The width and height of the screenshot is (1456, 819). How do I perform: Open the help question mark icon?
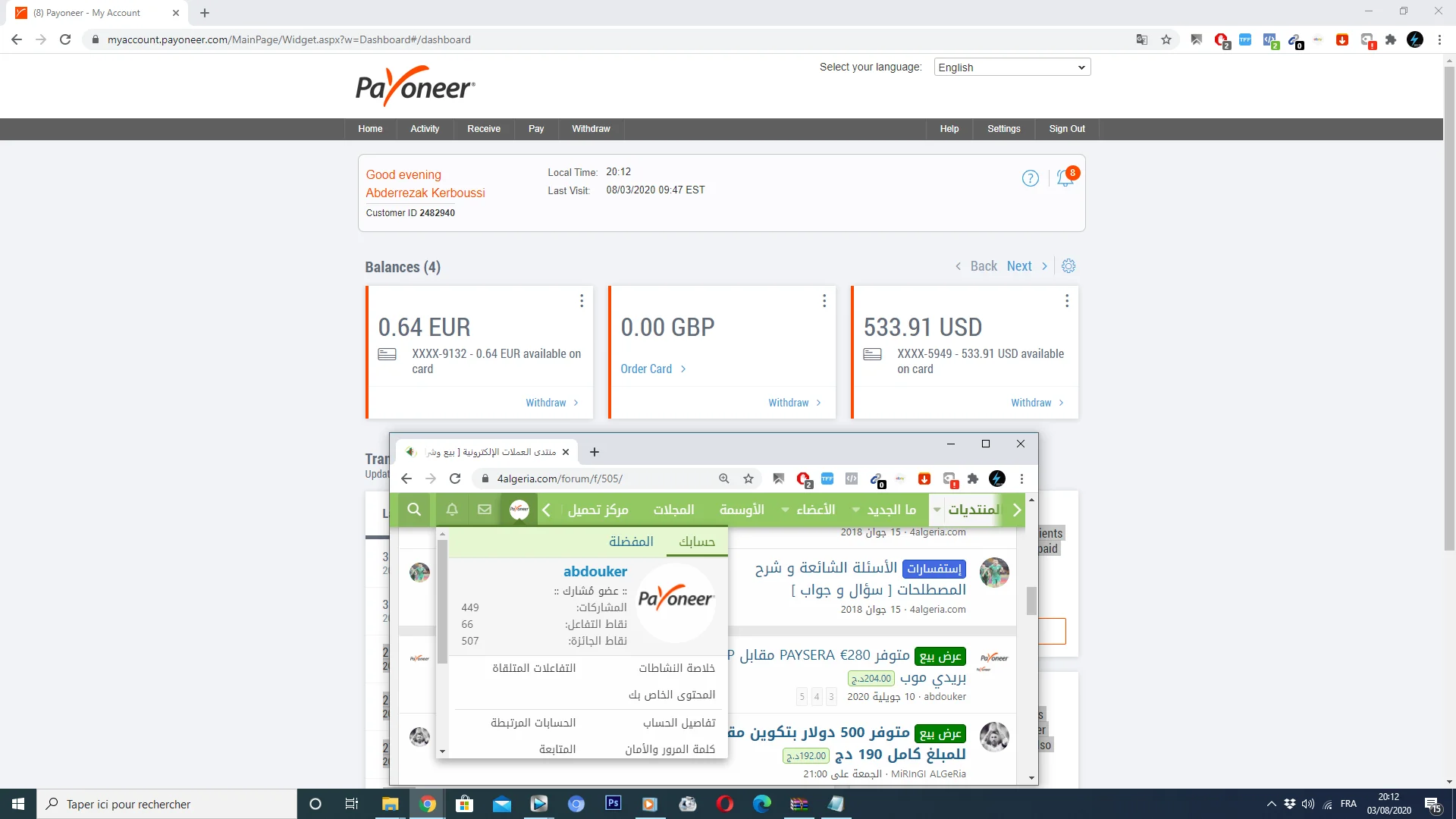tap(1030, 178)
